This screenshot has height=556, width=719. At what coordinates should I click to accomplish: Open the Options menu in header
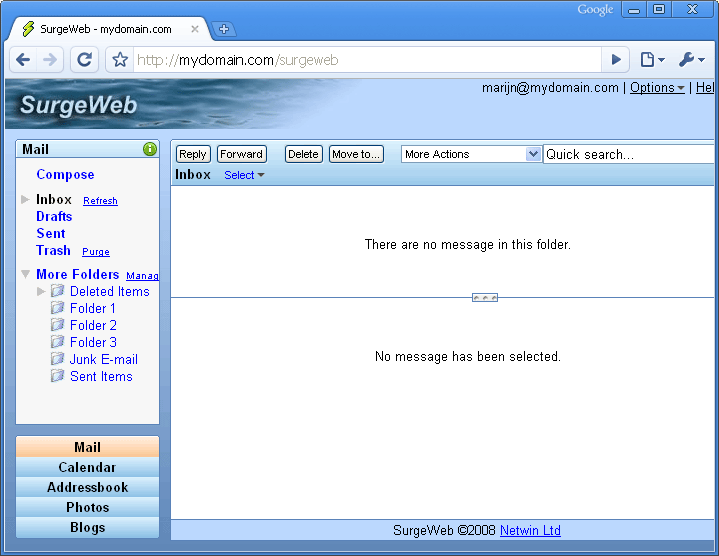click(x=657, y=88)
